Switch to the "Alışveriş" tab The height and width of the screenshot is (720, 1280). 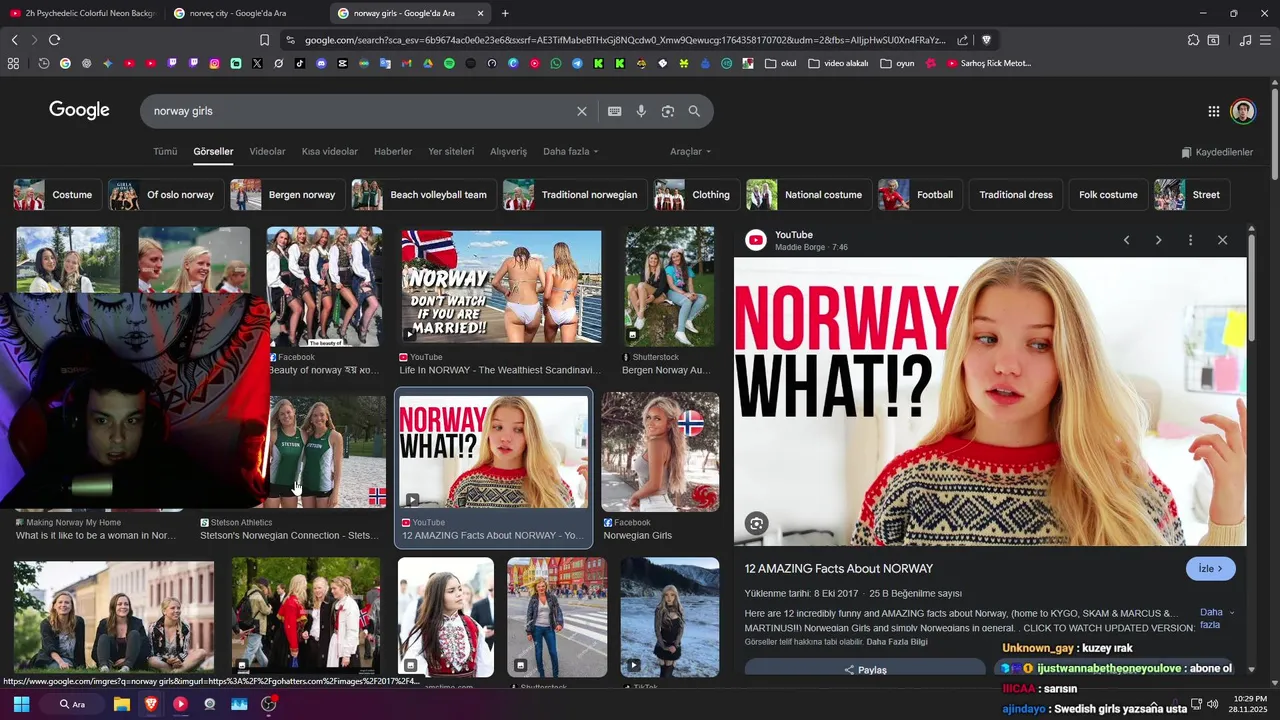tap(508, 152)
